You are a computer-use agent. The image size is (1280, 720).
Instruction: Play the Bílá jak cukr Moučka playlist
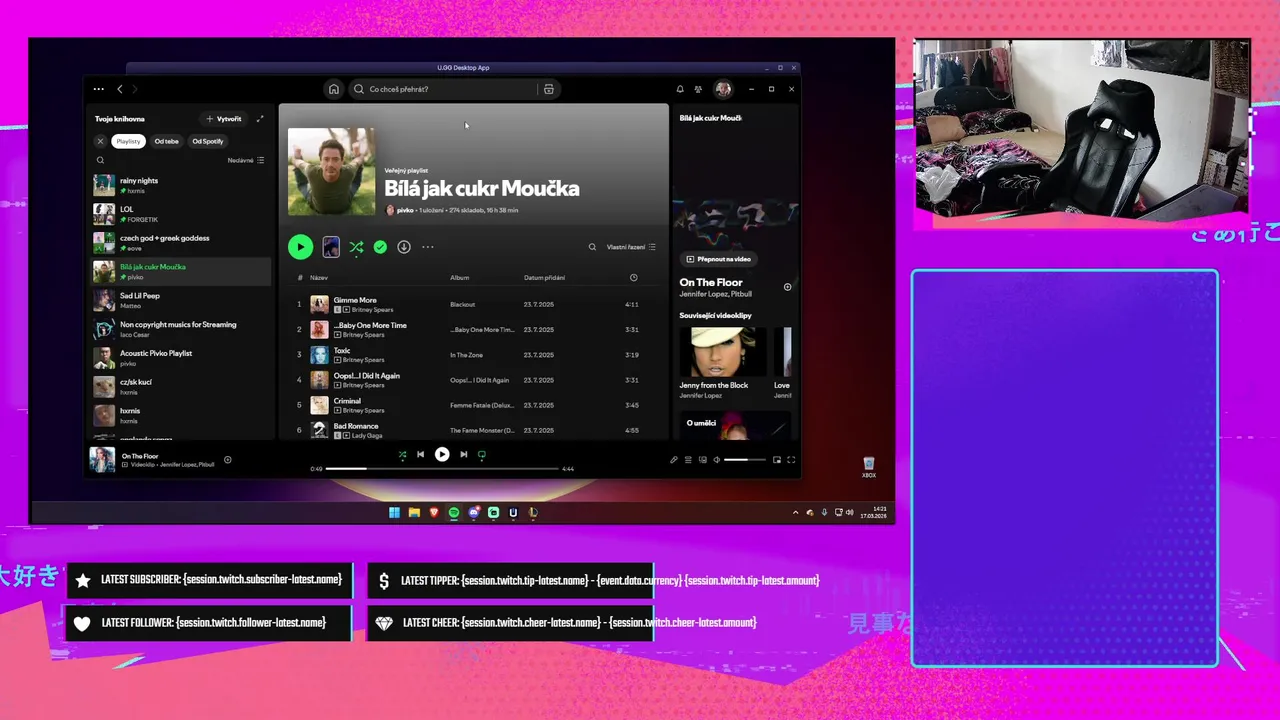pyautogui.click(x=300, y=247)
